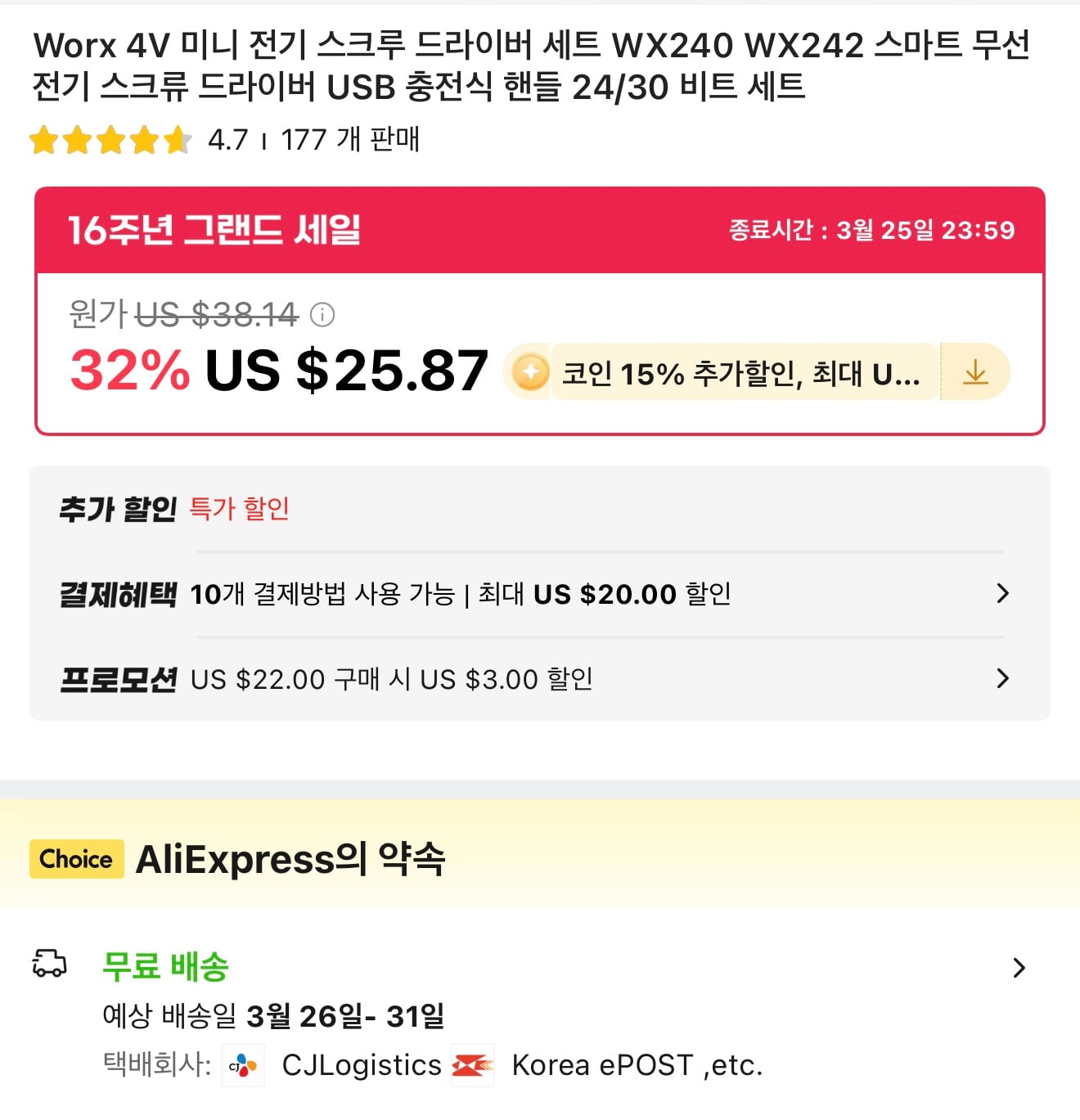Click the info icon beside original price
1080x1120 pixels.
point(322,315)
